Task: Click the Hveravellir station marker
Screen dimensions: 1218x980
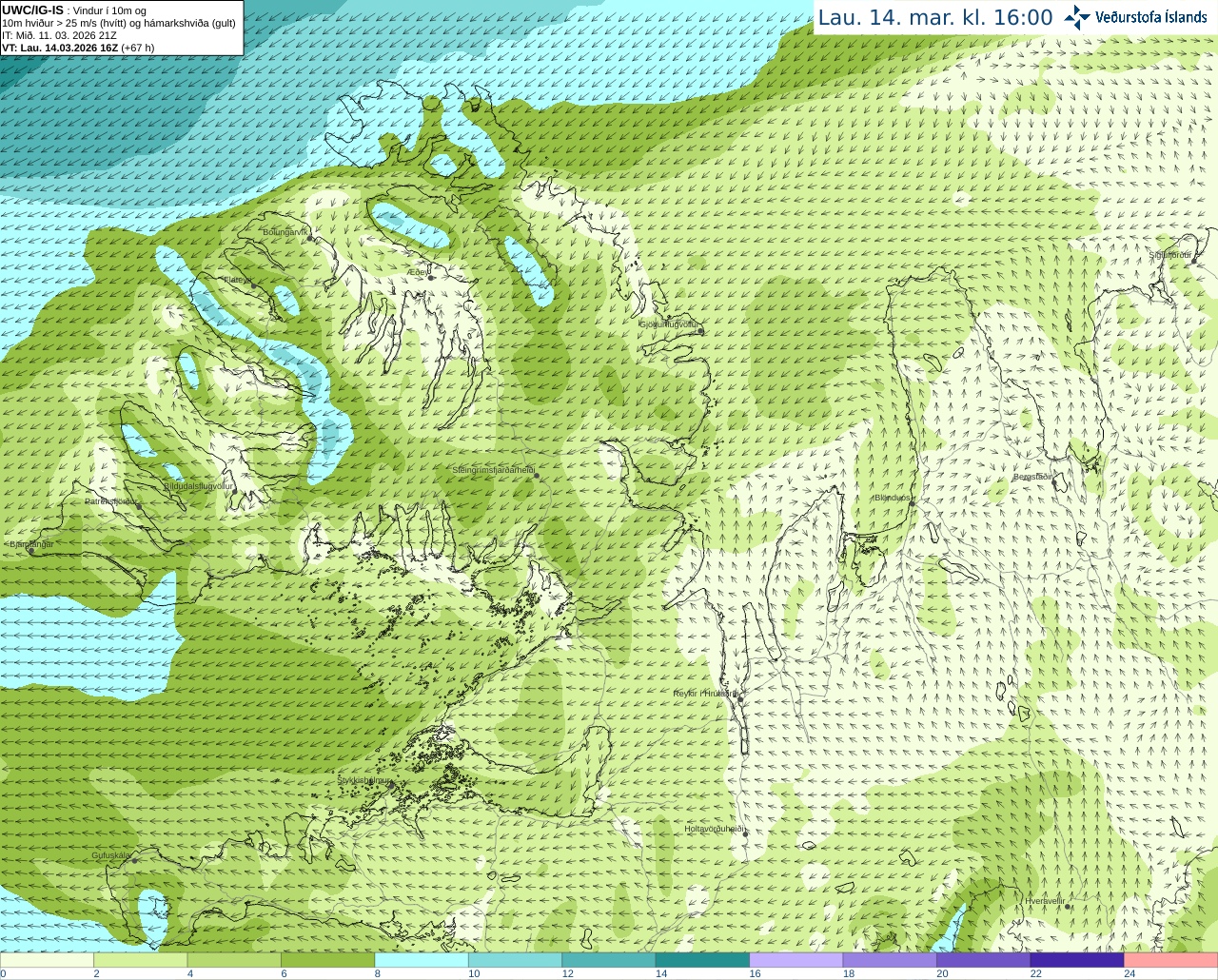Action: click(1069, 907)
